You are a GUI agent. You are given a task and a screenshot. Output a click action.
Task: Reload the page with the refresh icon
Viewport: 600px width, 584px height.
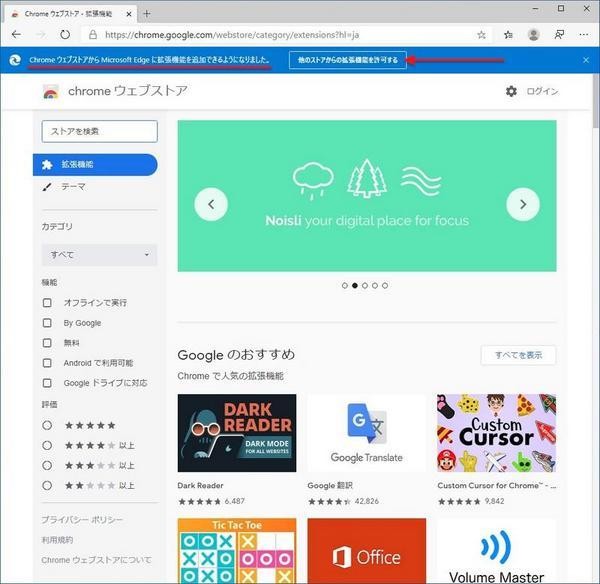pyautogui.click(x=65, y=35)
